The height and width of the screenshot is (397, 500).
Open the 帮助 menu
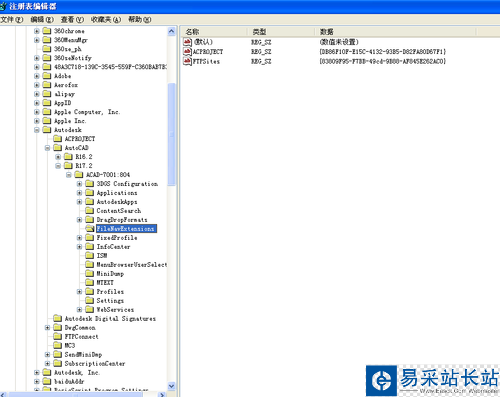tap(140, 20)
